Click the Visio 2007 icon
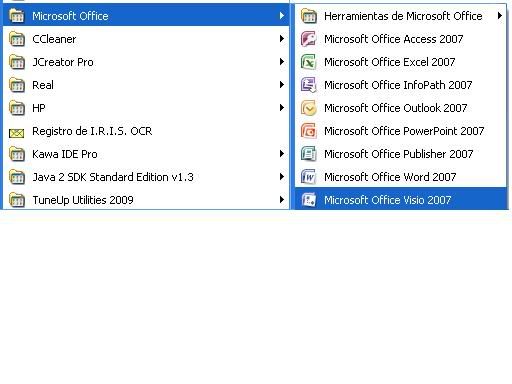Screen dimensions: 512x384 tap(308, 200)
